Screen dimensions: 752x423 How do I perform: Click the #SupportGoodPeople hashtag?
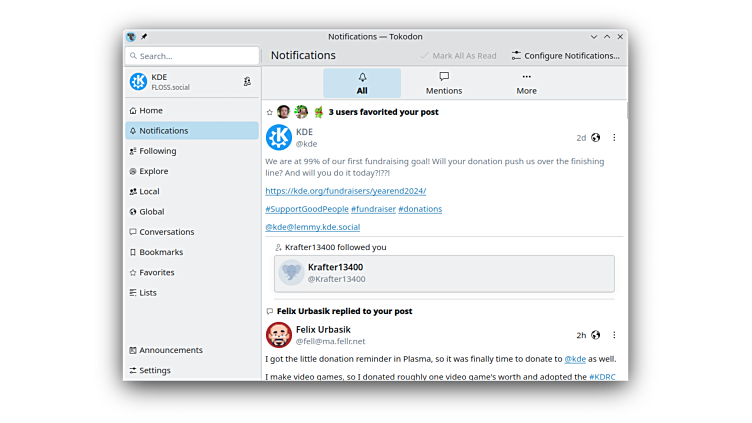tap(306, 209)
